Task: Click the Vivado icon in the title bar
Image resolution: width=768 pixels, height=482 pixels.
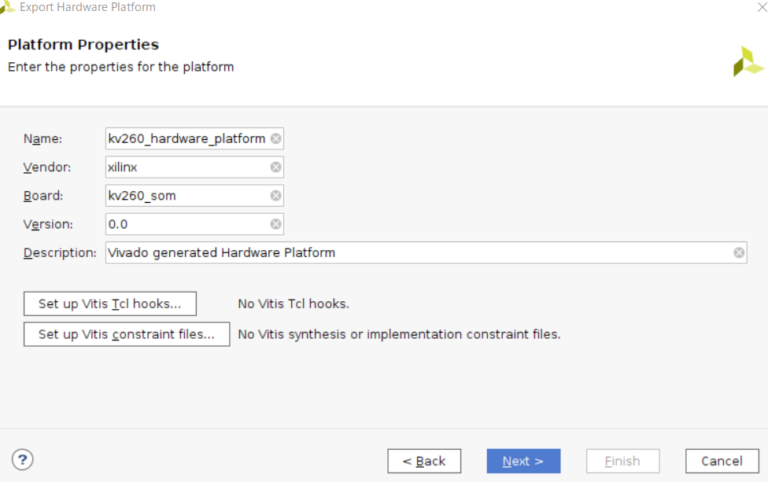Action: [x=8, y=8]
